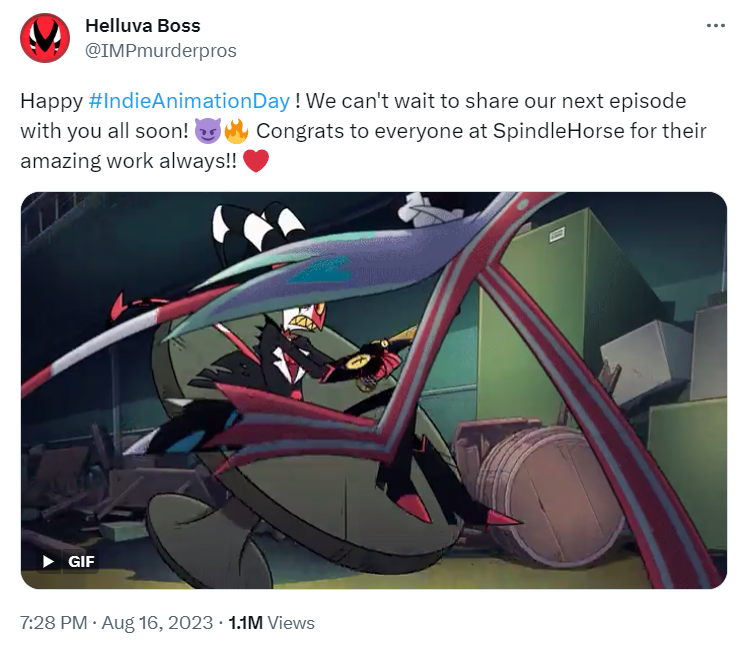Open the 7:28 PM timestamp link
Viewport: 740px width, 647px height.
tap(53, 622)
